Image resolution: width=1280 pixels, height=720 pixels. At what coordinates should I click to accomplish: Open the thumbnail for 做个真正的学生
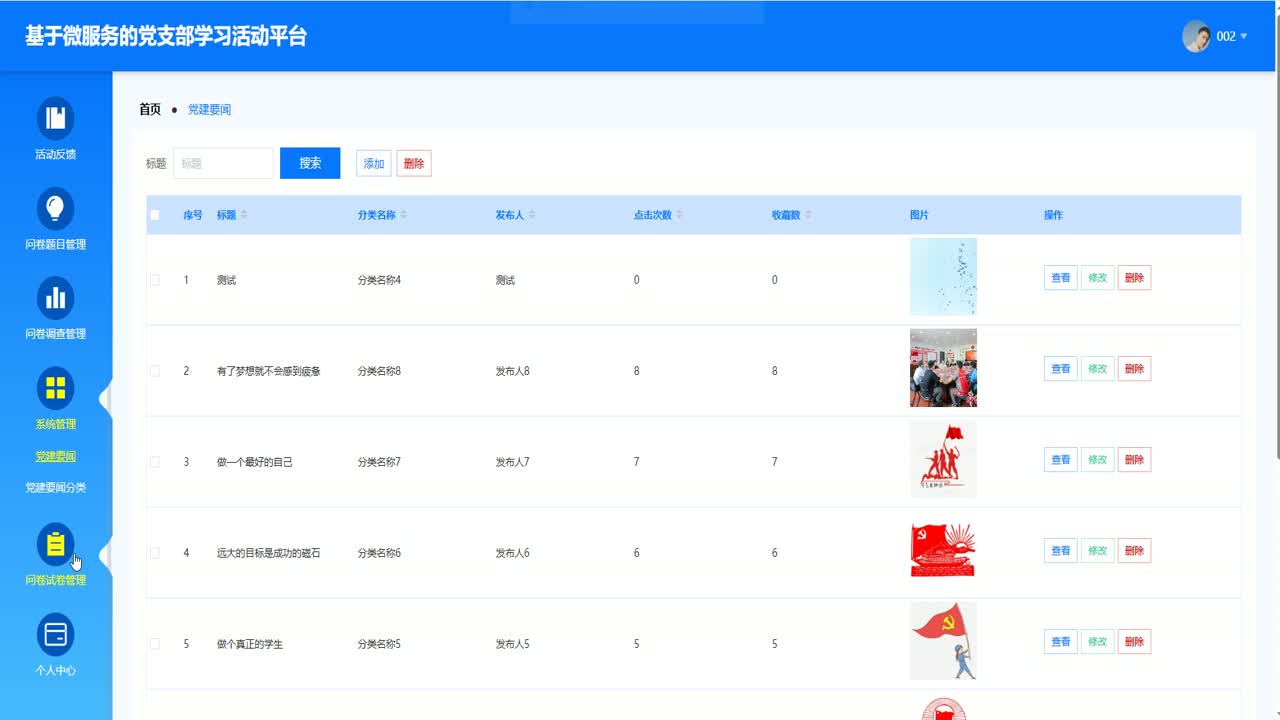(943, 641)
